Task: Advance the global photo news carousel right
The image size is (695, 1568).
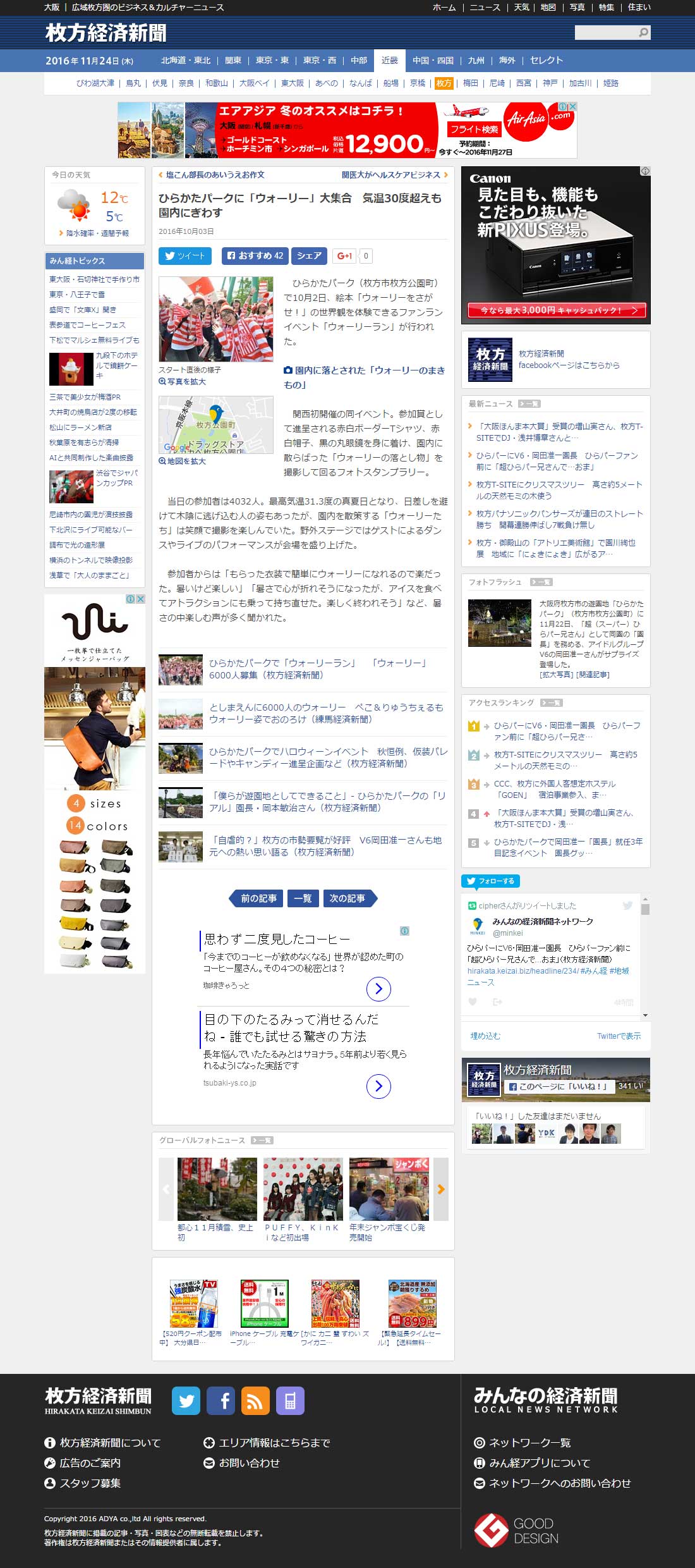Action: pos(441,1189)
